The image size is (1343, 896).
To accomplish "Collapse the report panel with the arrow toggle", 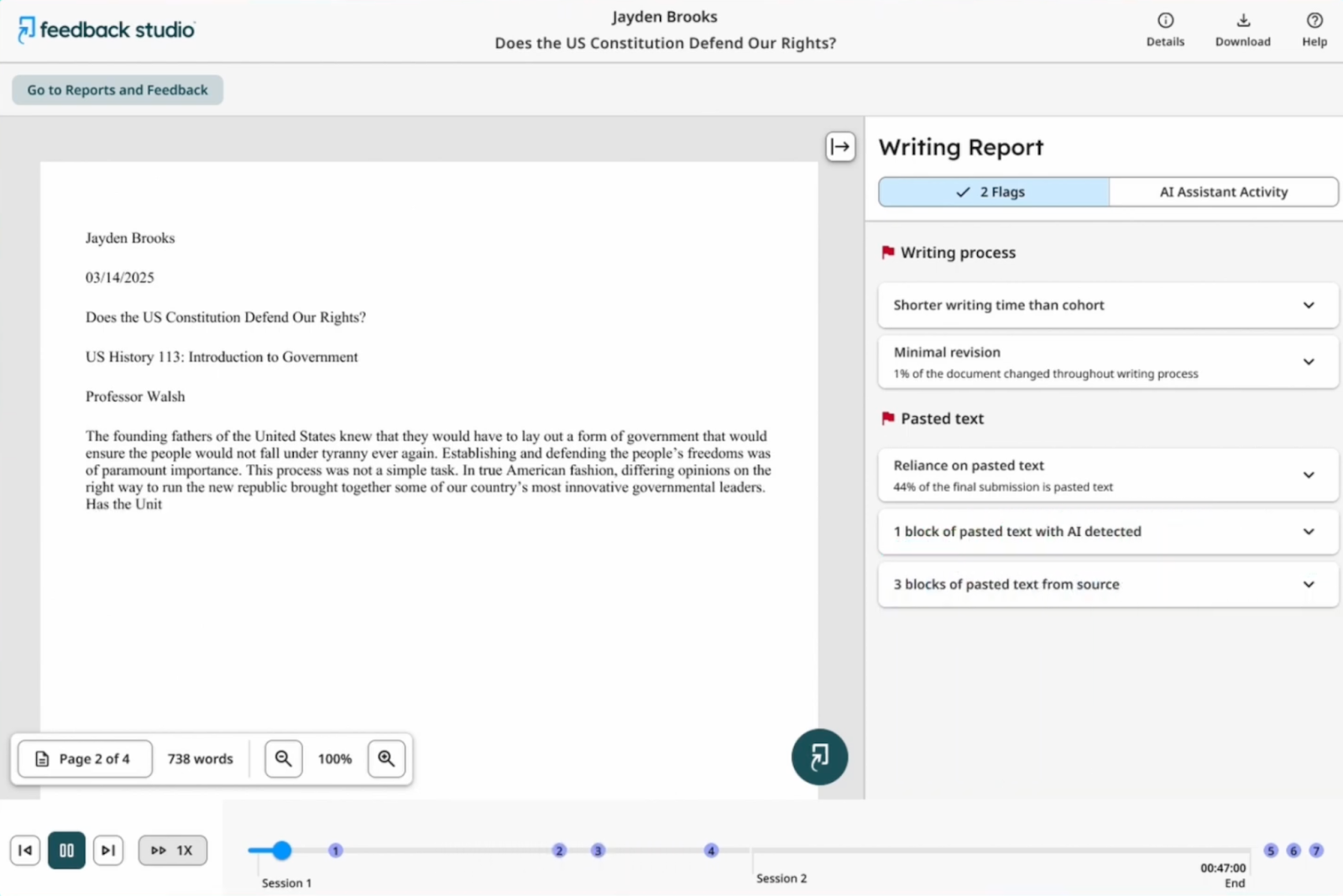I will coord(840,146).
